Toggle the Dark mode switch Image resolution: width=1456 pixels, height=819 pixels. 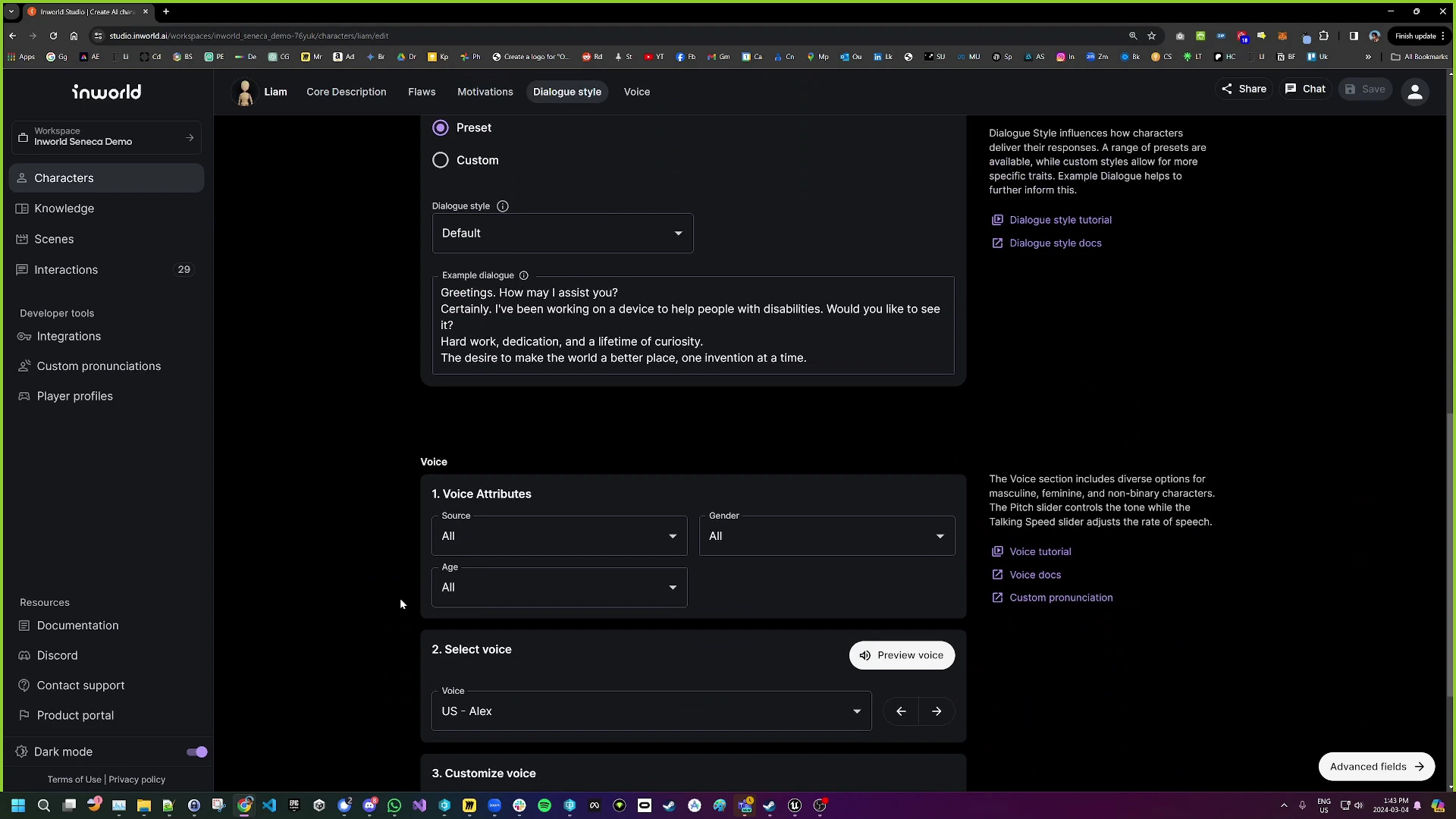(x=197, y=752)
